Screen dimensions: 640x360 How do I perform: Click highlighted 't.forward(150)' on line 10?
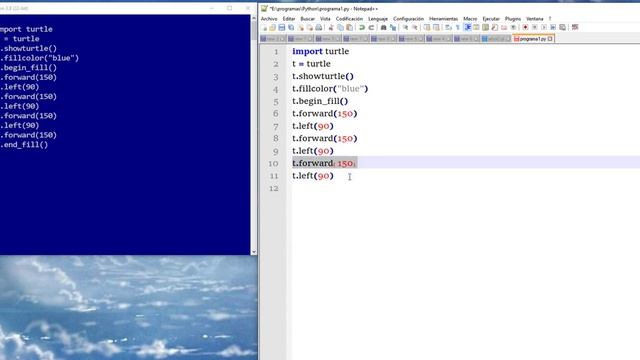coord(325,163)
